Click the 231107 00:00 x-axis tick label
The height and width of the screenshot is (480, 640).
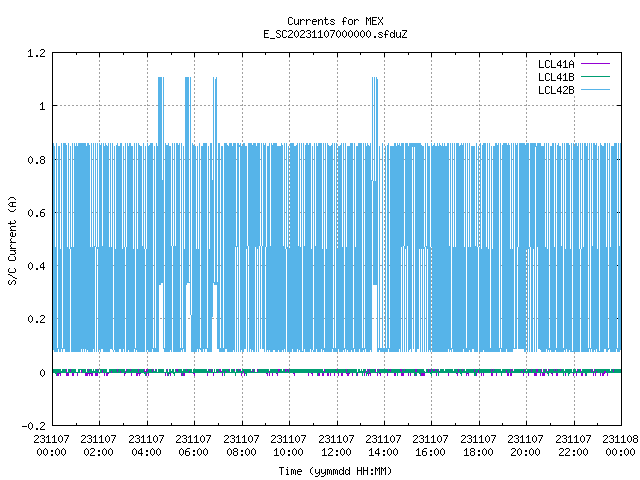(x=51, y=446)
